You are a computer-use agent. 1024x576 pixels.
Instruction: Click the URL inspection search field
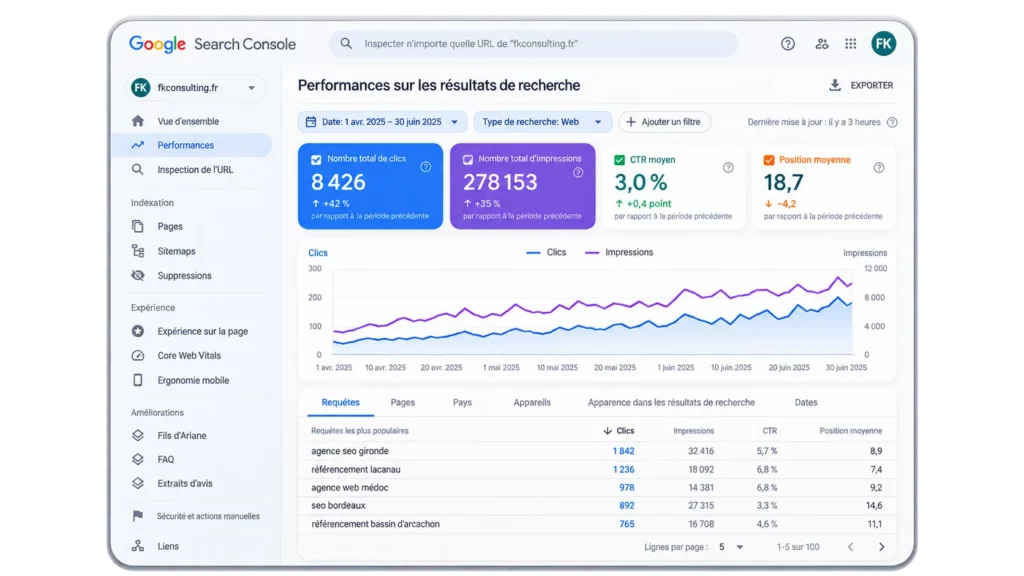[534, 44]
